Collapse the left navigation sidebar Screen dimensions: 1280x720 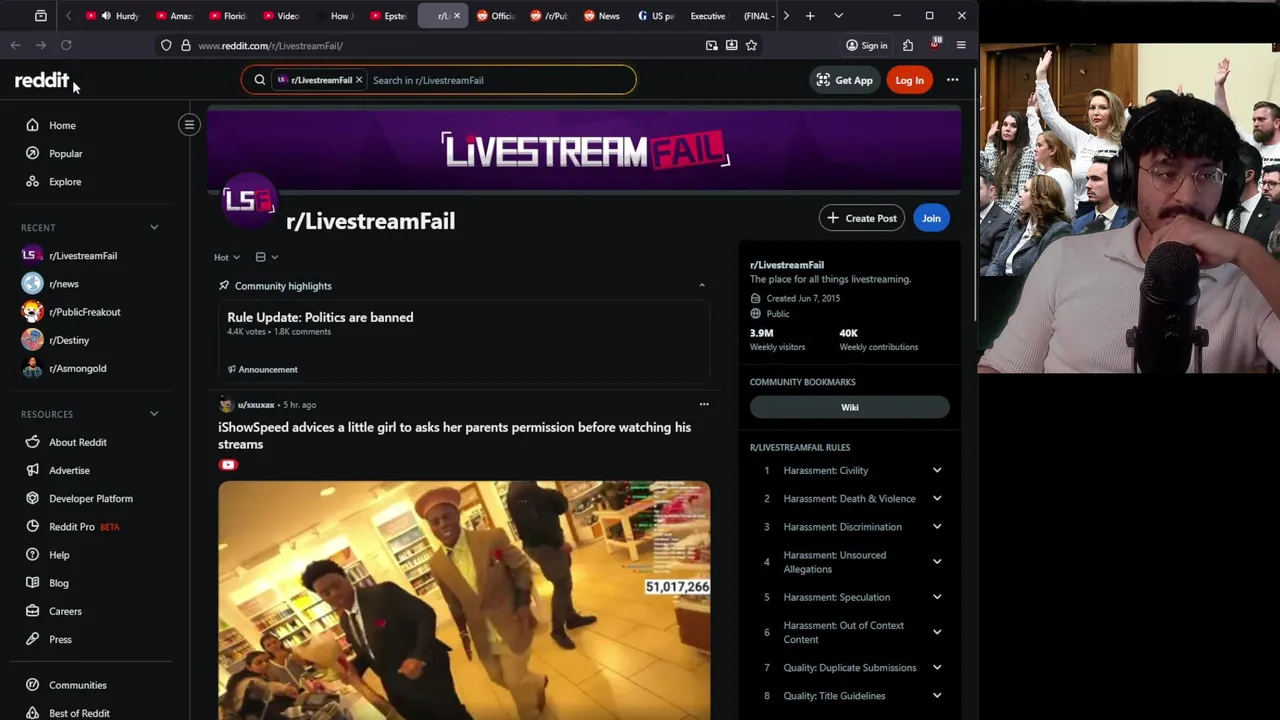[x=189, y=125]
